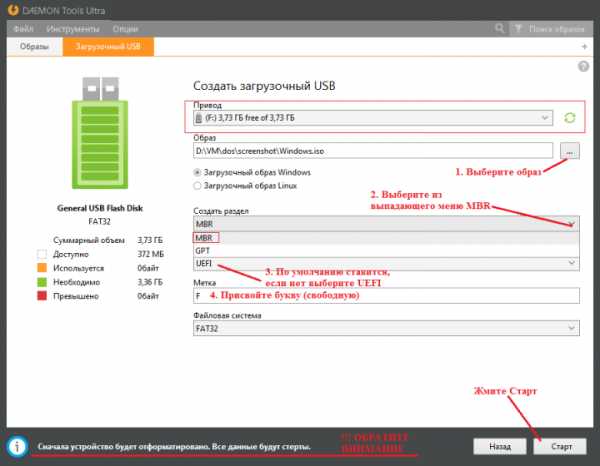600x466 pixels.
Task: Click the Доступно white color swatch
Action: point(42,254)
